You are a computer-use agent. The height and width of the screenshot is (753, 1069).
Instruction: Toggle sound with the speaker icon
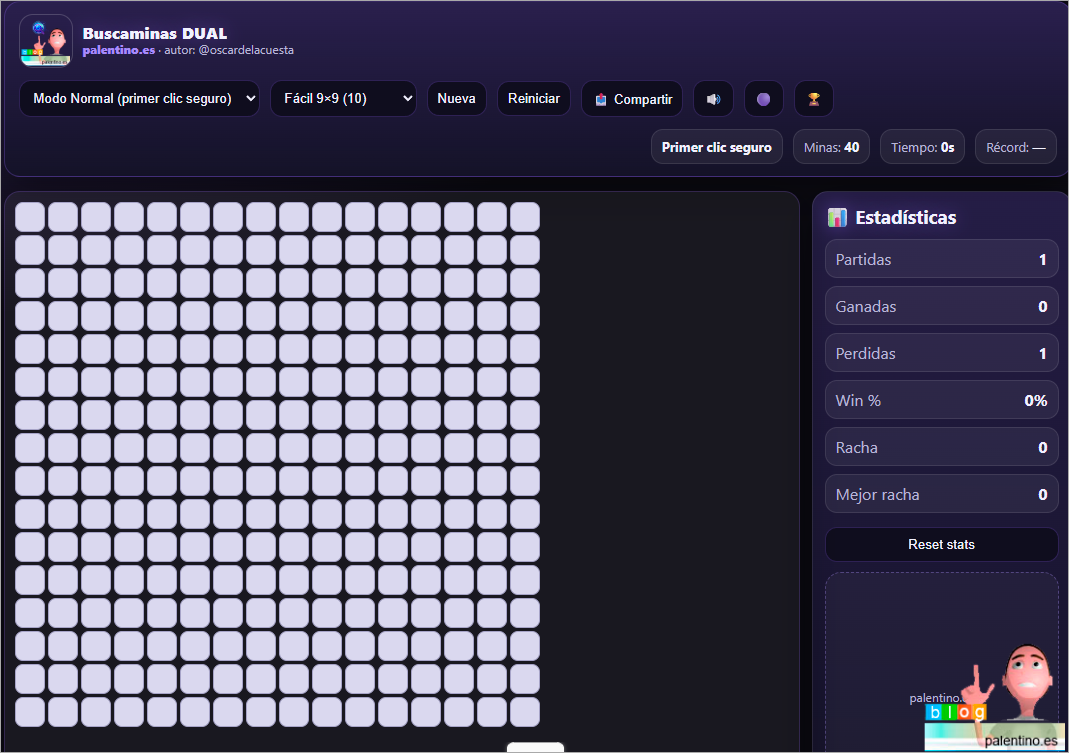tap(713, 99)
